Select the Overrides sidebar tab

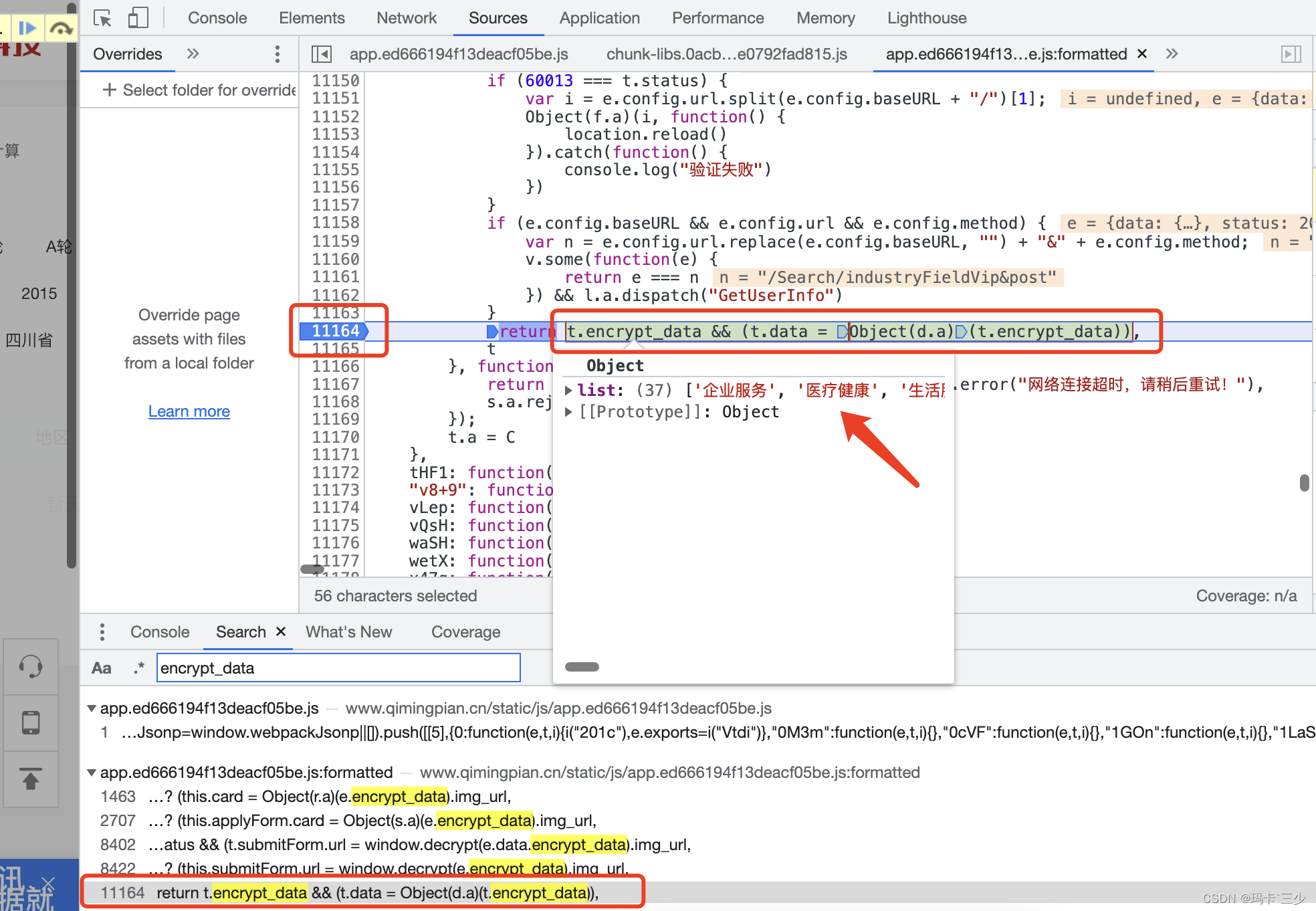pyautogui.click(x=128, y=54)
